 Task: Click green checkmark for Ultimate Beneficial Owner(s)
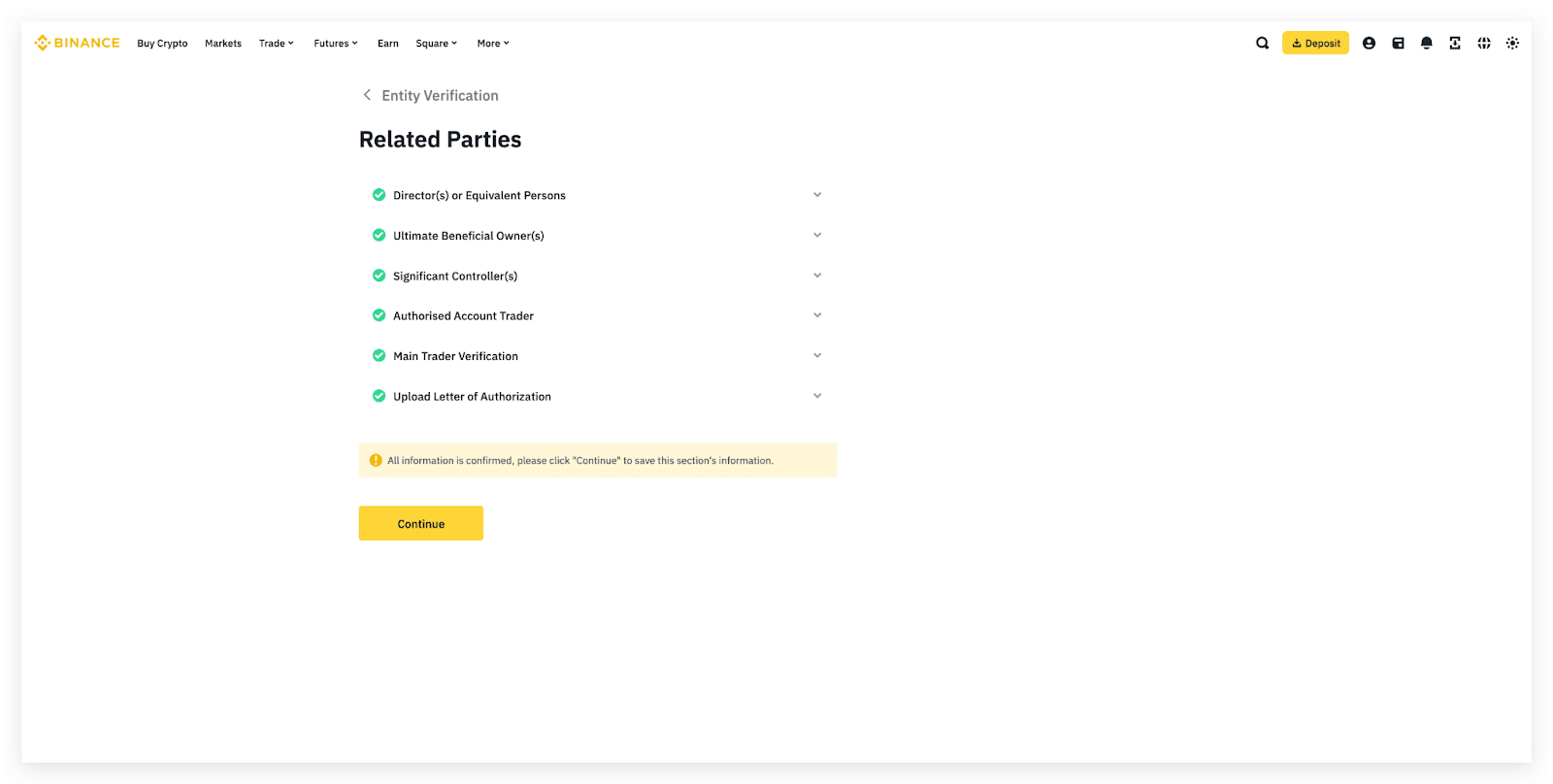[x=379, y=235]
